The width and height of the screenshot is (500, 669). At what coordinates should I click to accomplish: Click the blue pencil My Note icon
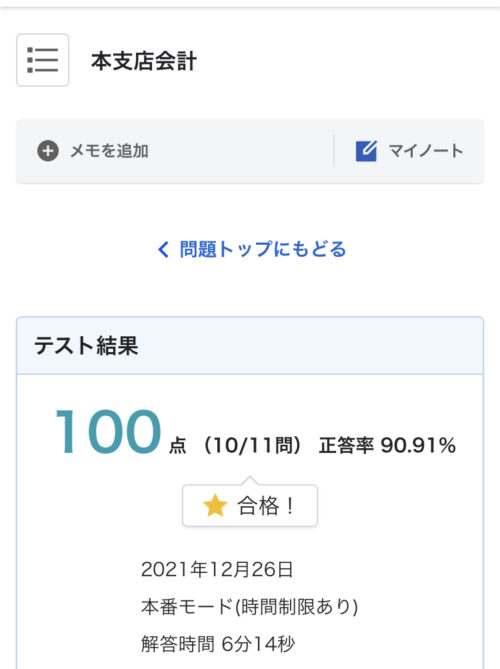(x=366, y=151)
